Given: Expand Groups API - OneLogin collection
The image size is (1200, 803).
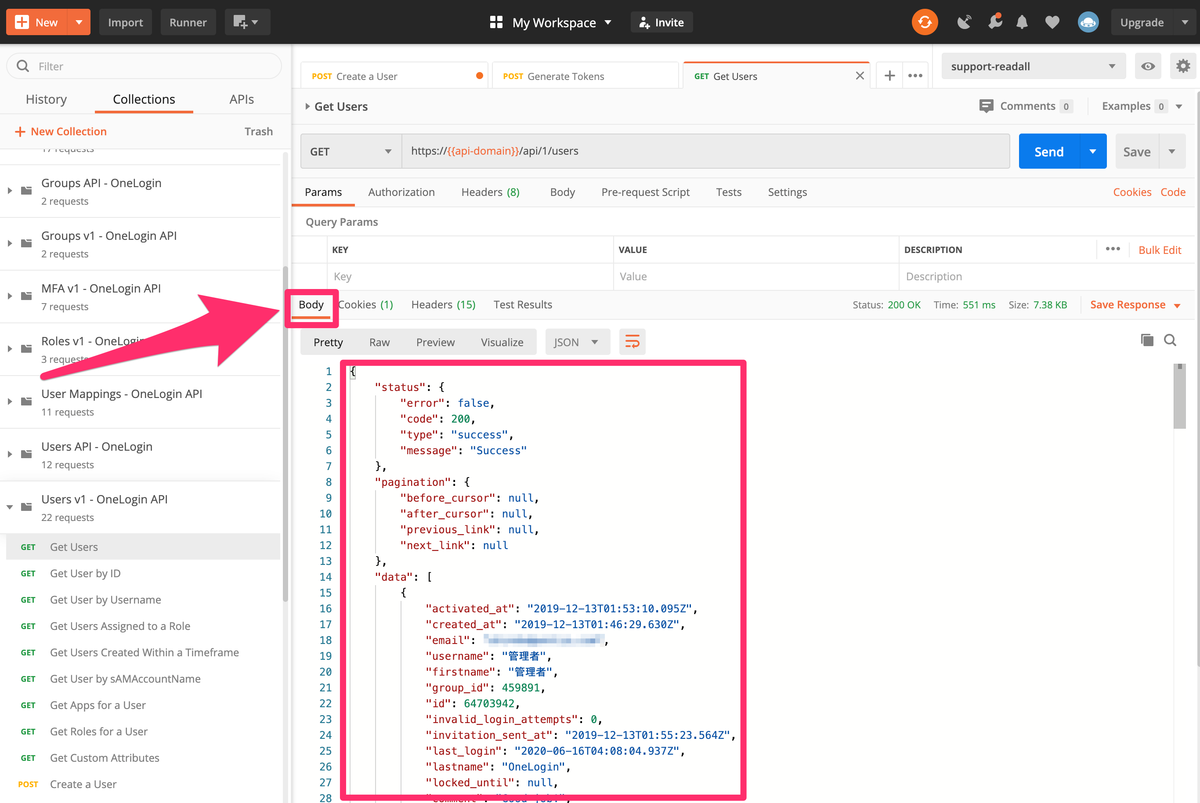Looking at the screenshot, I should (10, 191).
